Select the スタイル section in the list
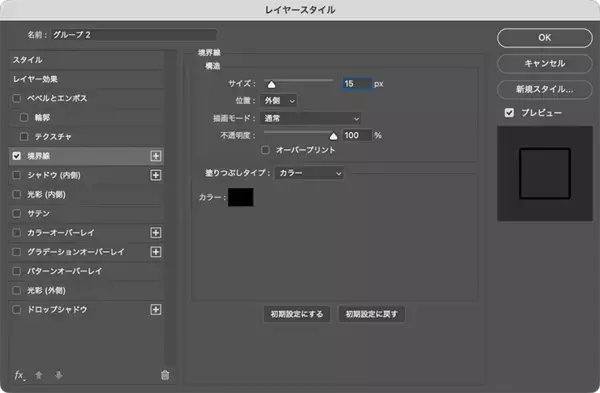The height and width of the screenshot is (393, 600). click(x=86, y=60)
